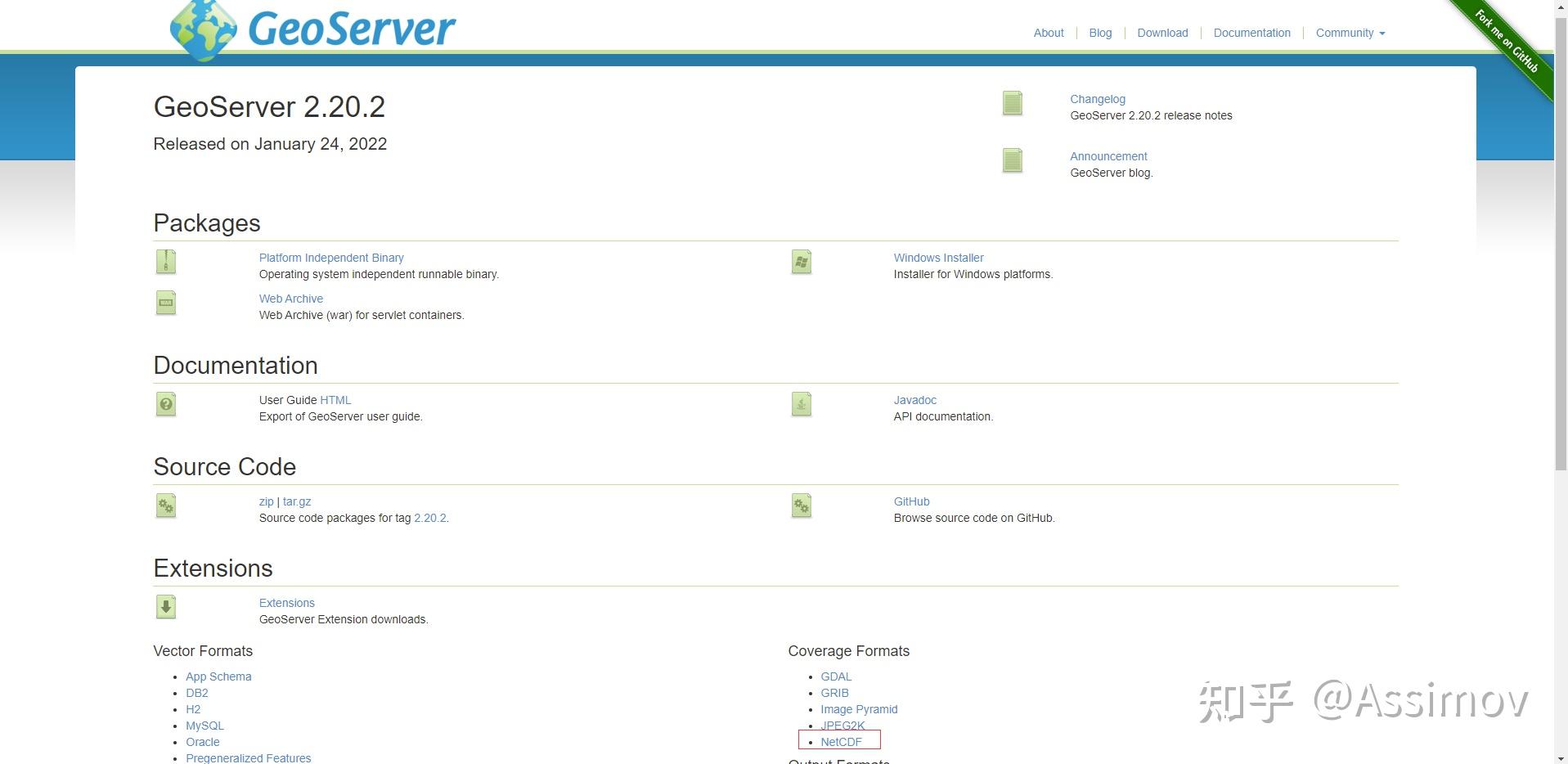The image size is (1568, 764).
Task: Click the Extensions green download arrow icon
Action: [165, 607]
